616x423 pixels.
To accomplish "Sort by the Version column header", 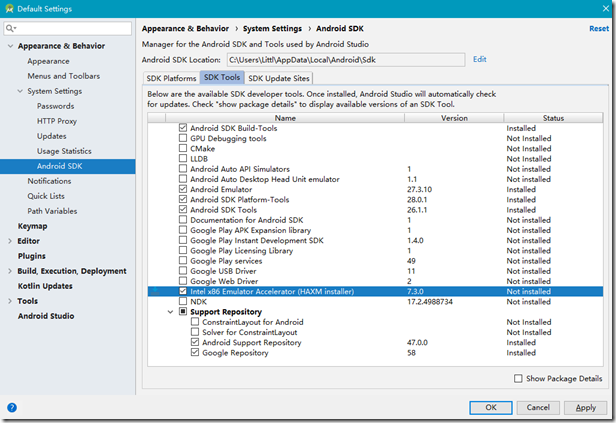I will click(x=454, y=118).
